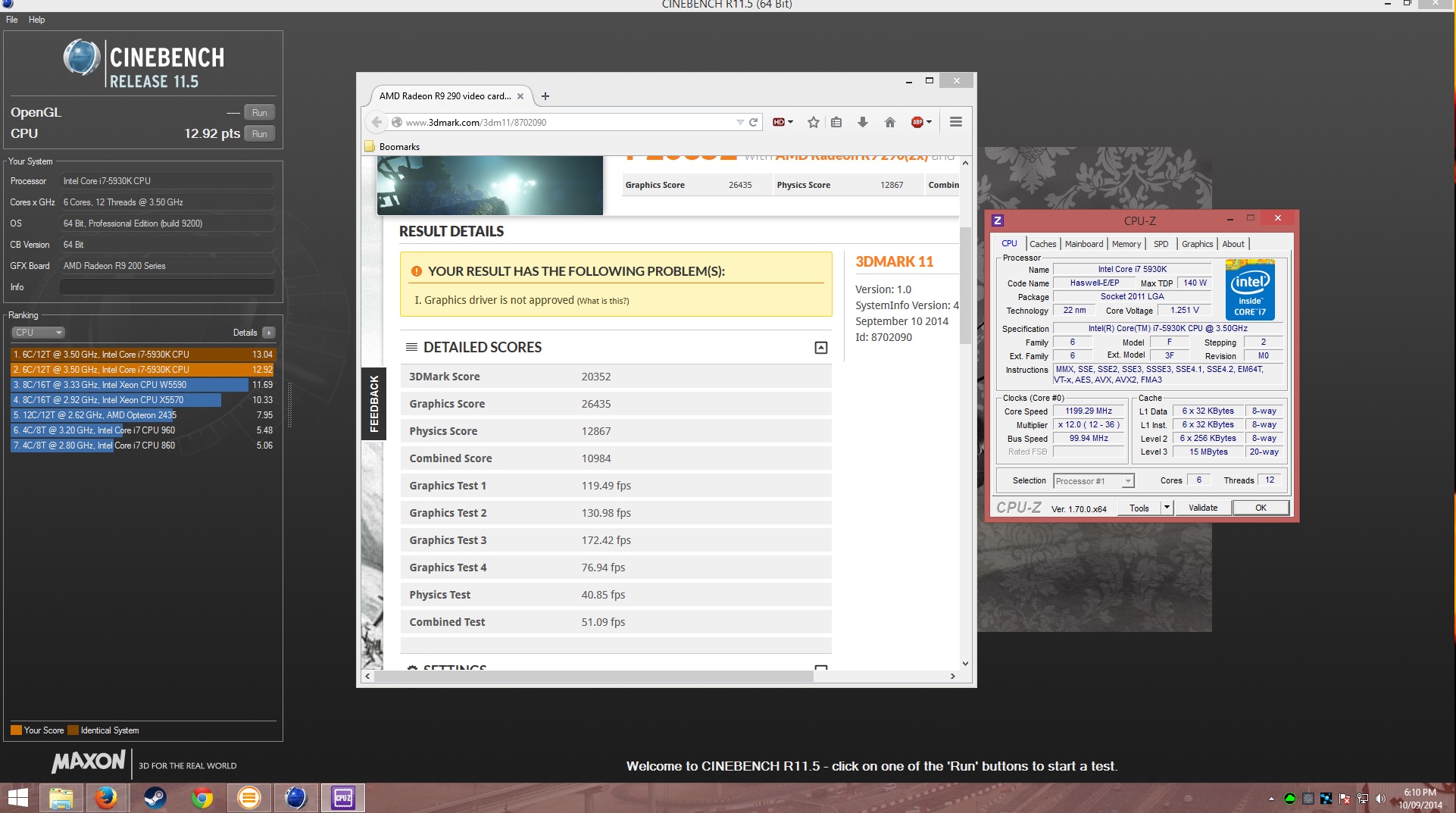Open the Firefox hamburger menu

pyautogui.click(x=955, y=122)
